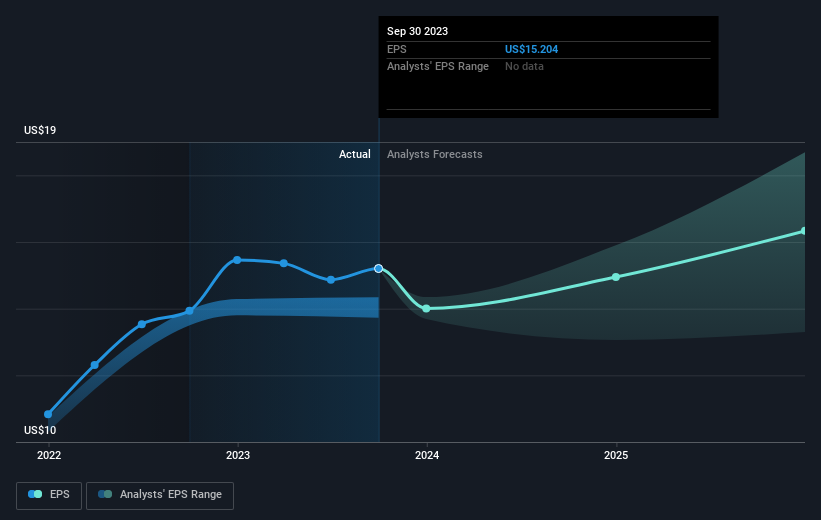Select the second-quarter 2022 EPS data point
Viewport: 821px width, 520px height.
(95, 365)
